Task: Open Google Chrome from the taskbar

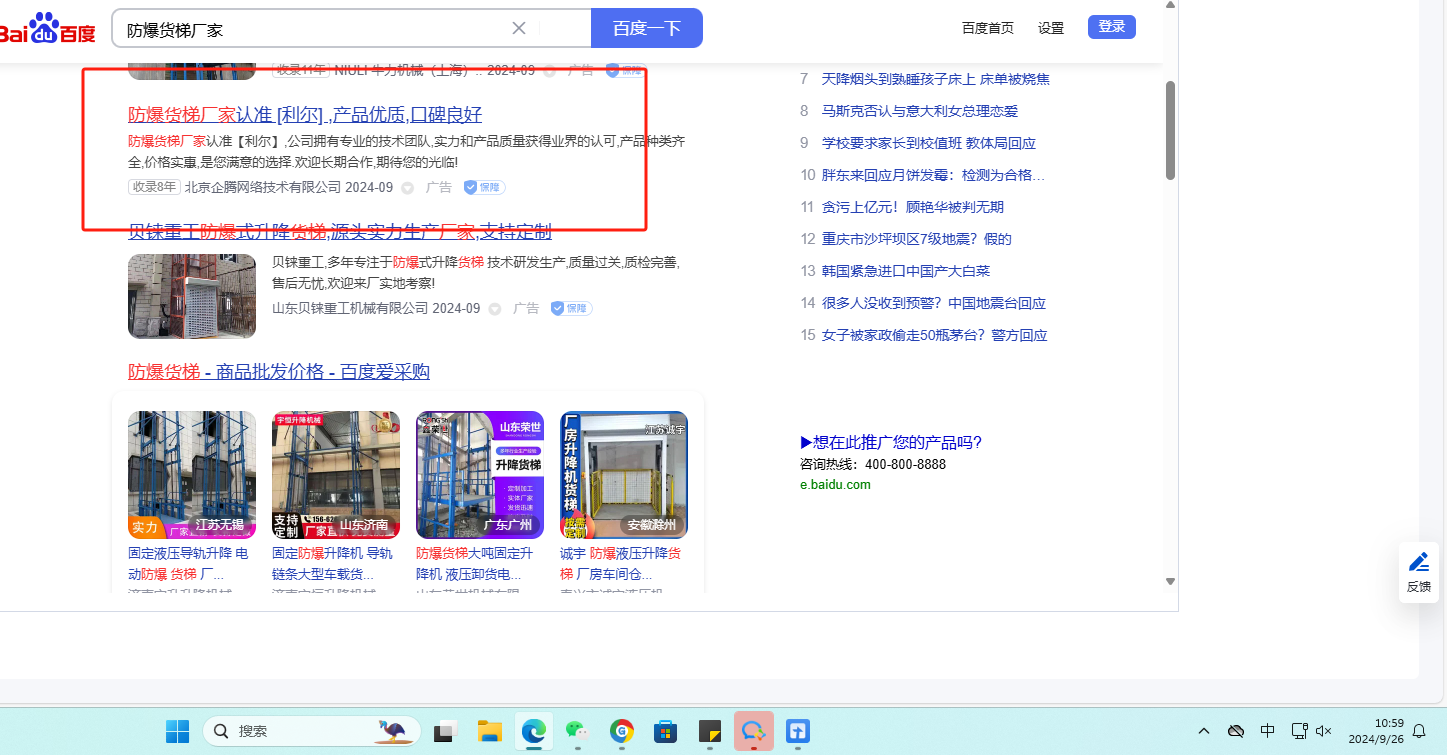Action: (622, 731)
